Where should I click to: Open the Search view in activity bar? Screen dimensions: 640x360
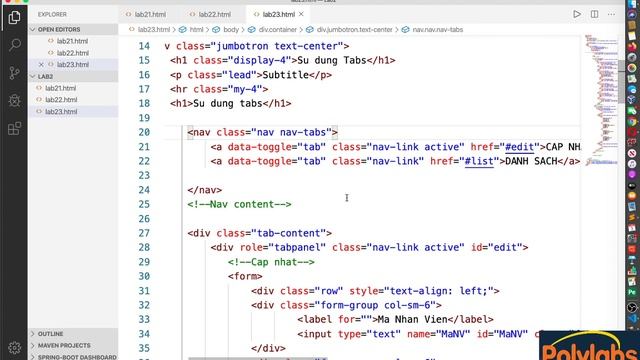pos(14,44)
